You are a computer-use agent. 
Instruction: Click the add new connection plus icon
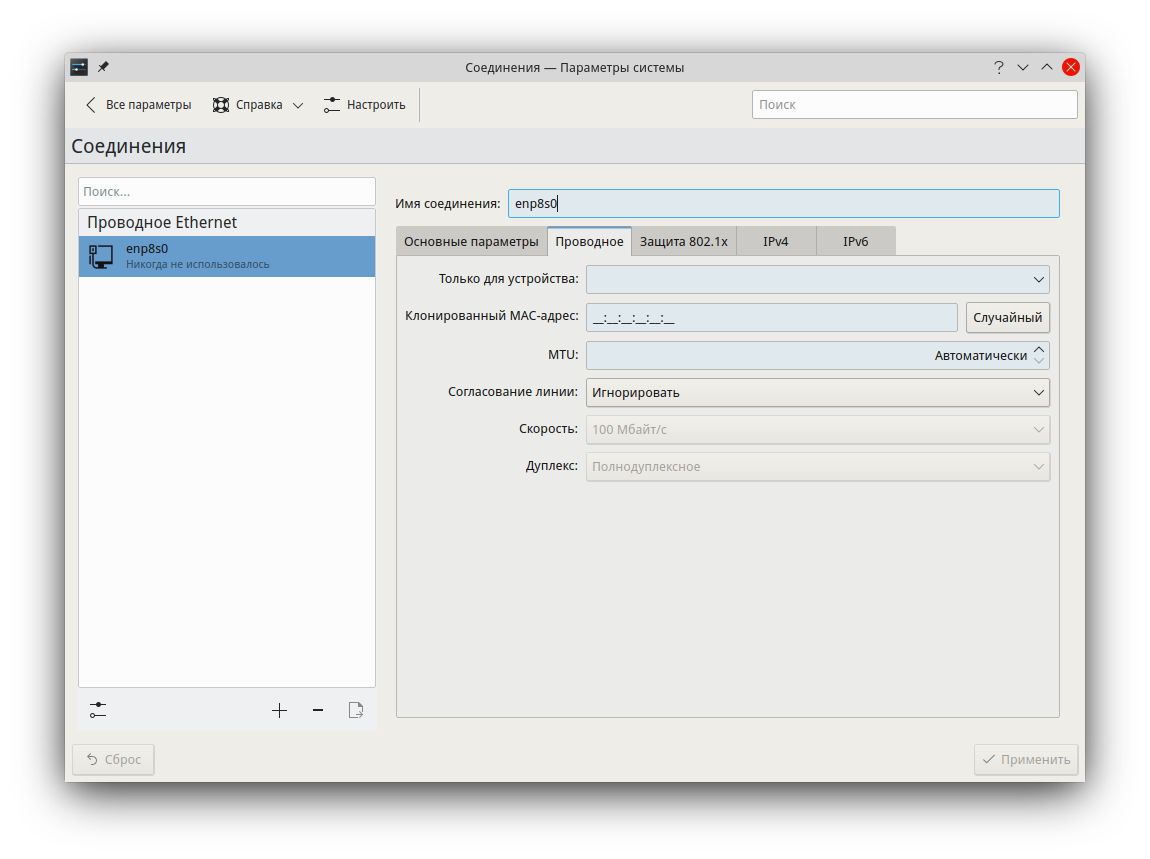[x=279, y=710]
